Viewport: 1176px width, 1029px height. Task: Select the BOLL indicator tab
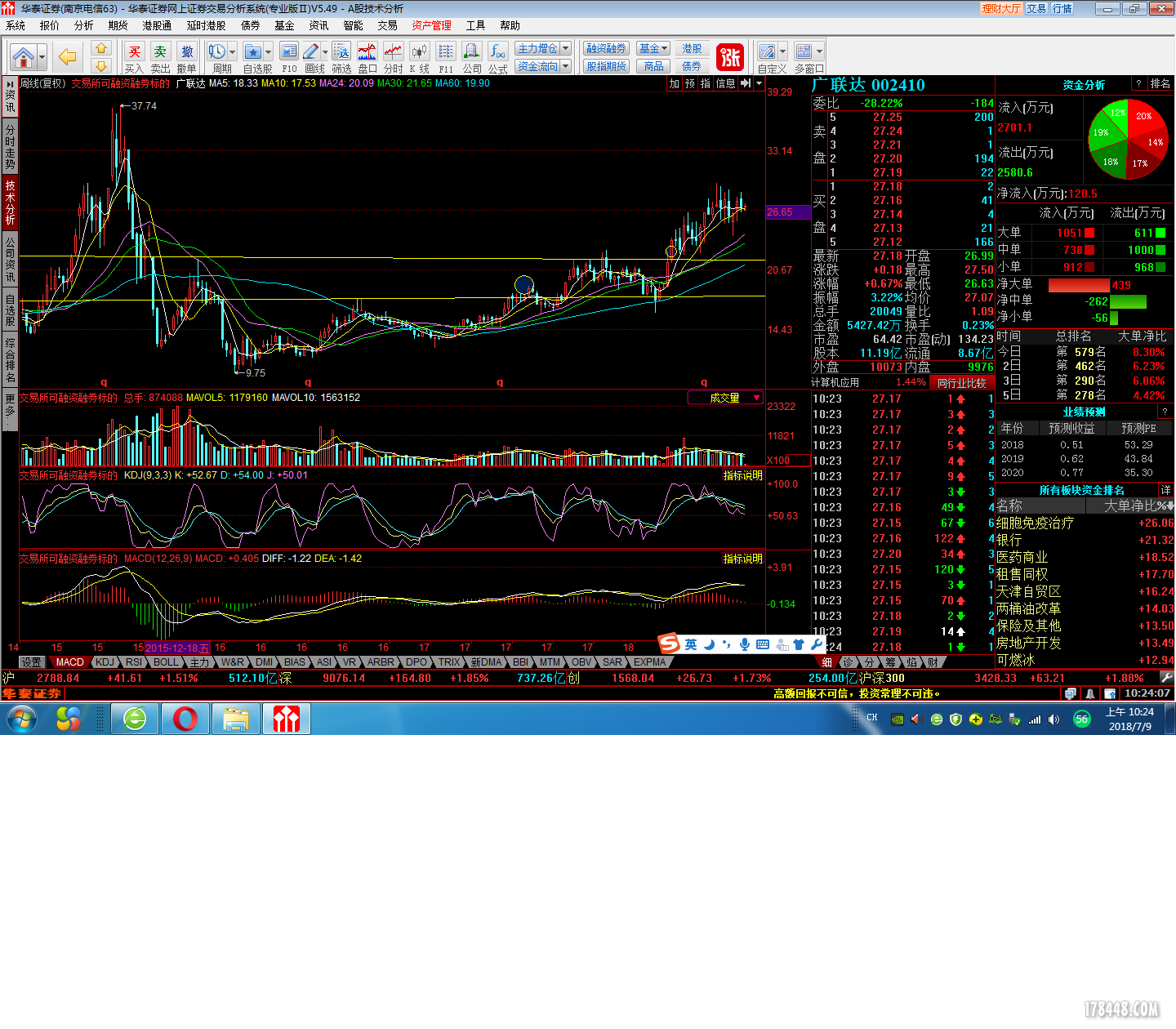coord(166,662)
